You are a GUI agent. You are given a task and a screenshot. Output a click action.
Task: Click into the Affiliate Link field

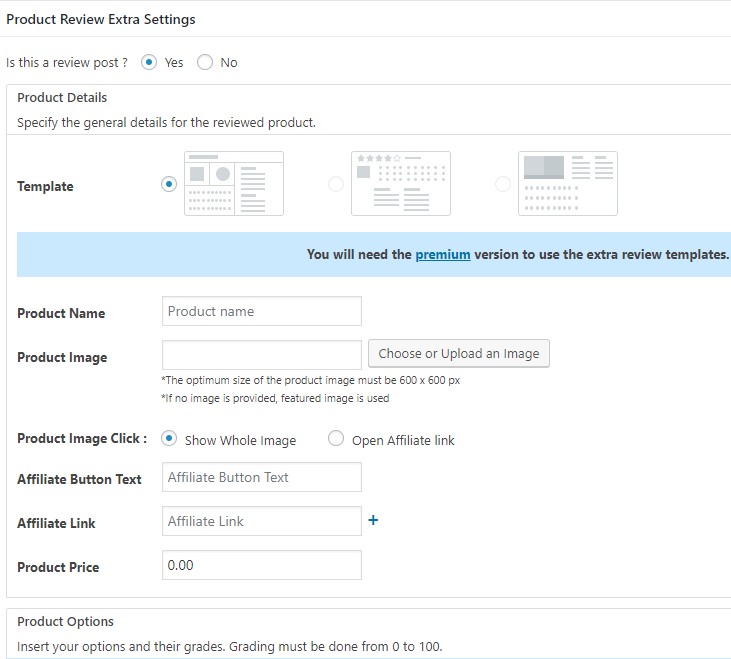pyautogui.click(x=261, y=521)
